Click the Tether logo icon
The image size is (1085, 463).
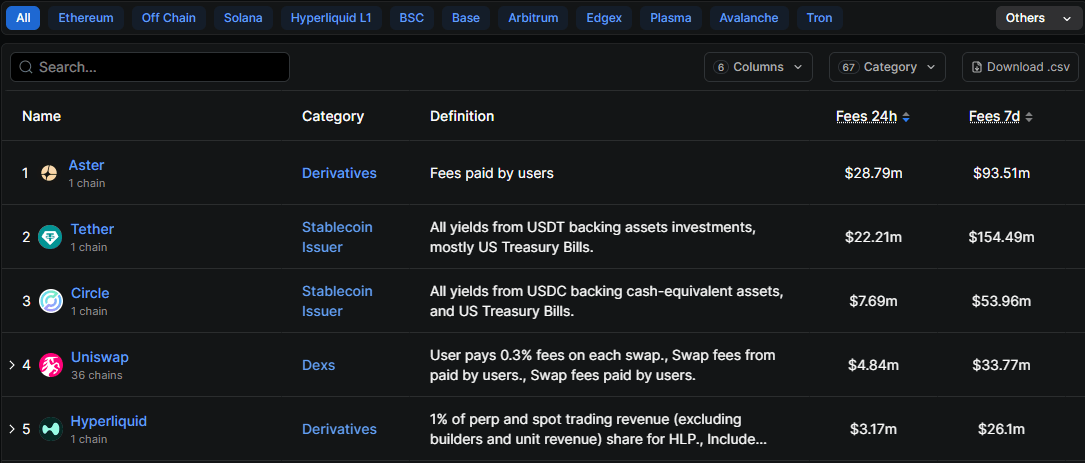(x=50, y=237)
